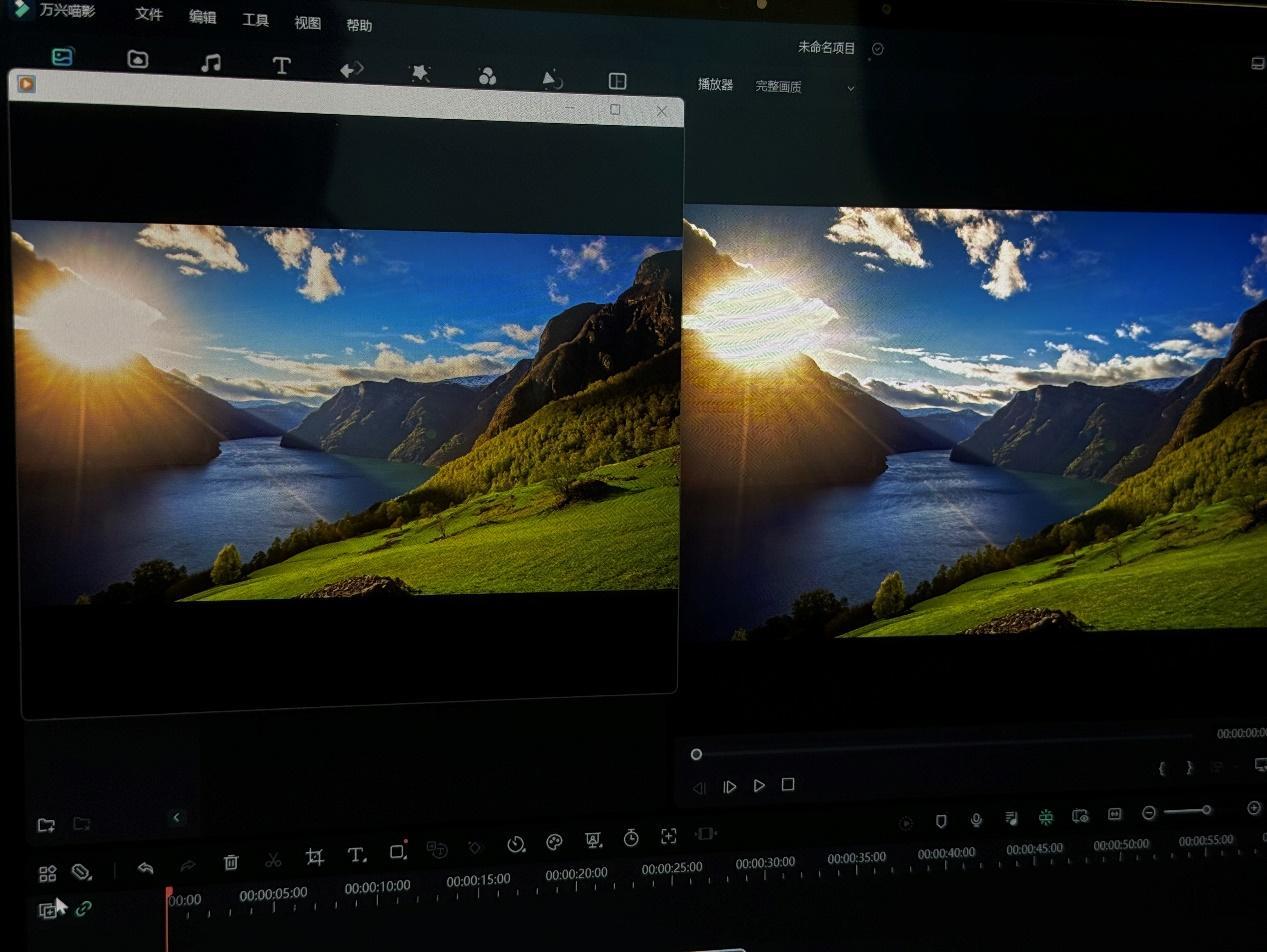The image size is (1267, 952).
Task: Click the voiceover microphone icon
Action: pos(976,820)
